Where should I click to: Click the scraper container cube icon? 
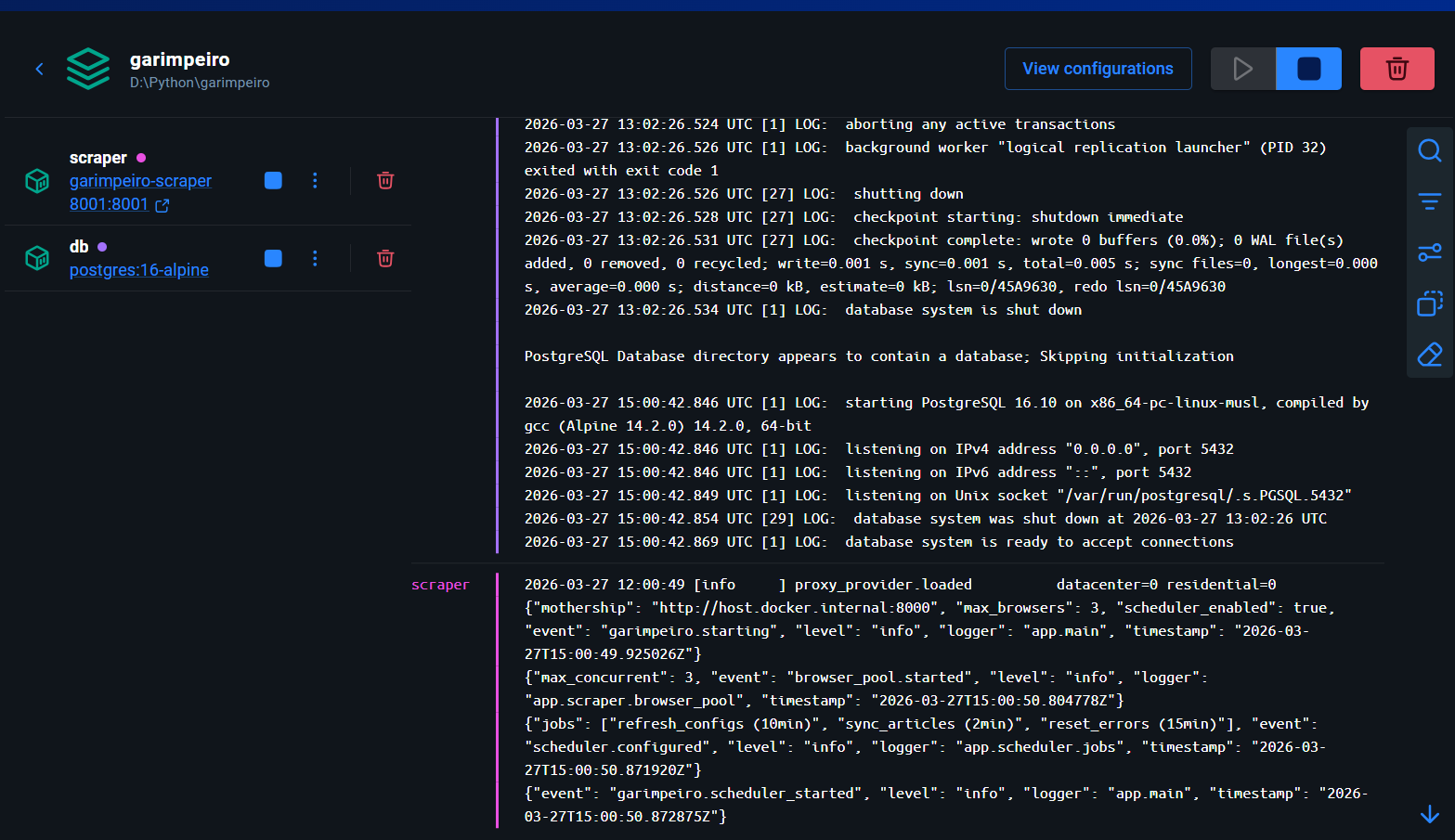pos(37,181)
